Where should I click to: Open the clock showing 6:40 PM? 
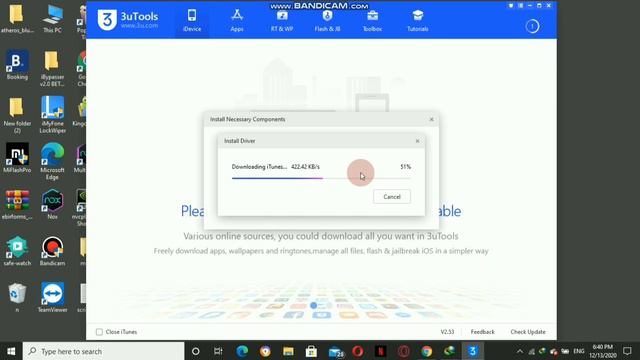603,351
